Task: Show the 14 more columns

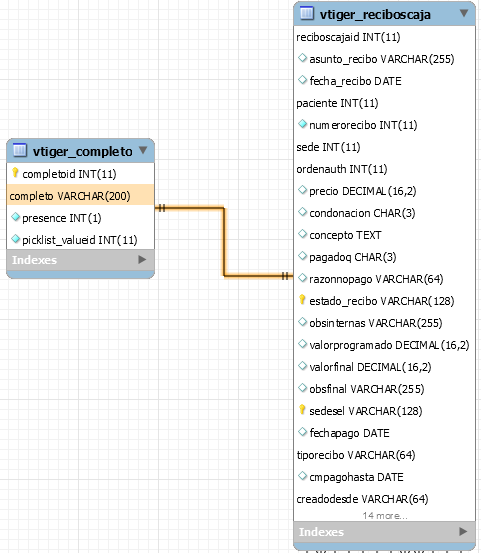Action: point(385,516)
